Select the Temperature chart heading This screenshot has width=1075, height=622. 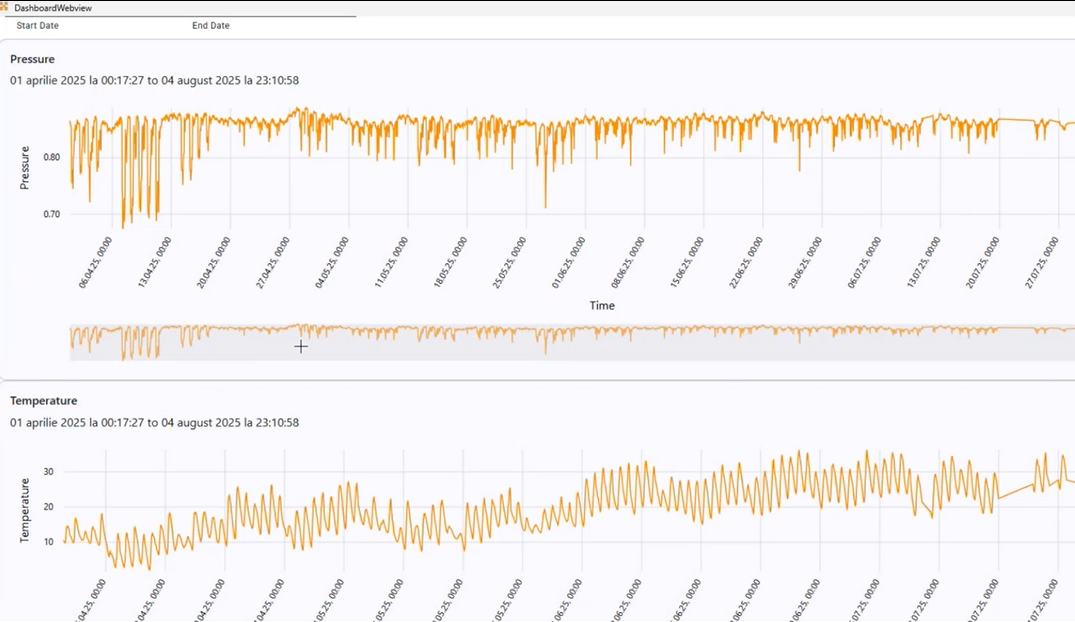click(43, 401)
